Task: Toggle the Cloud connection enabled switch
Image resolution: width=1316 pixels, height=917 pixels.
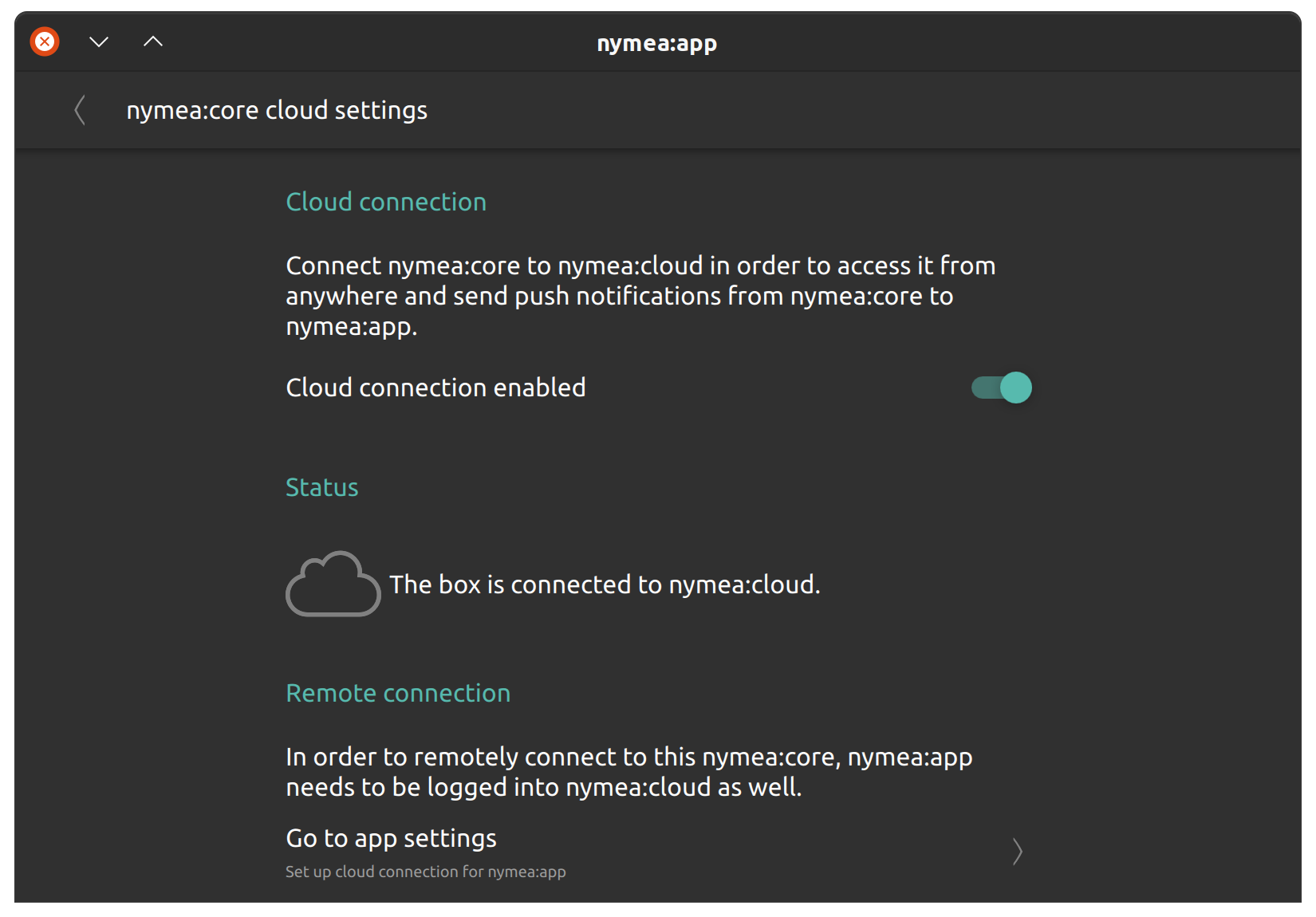Action: point(1002,388)
